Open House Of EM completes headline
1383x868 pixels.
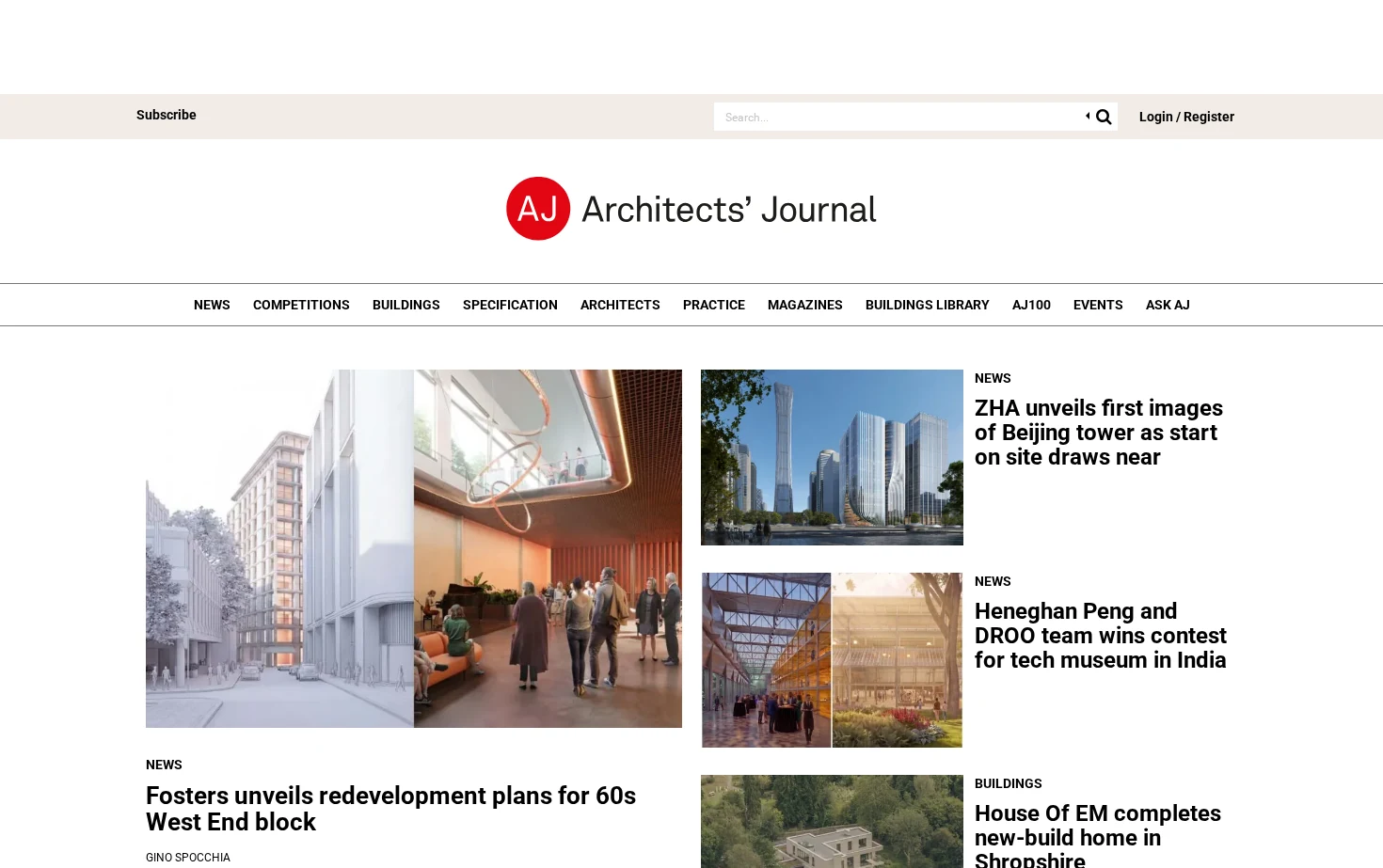click(1098, 835)
